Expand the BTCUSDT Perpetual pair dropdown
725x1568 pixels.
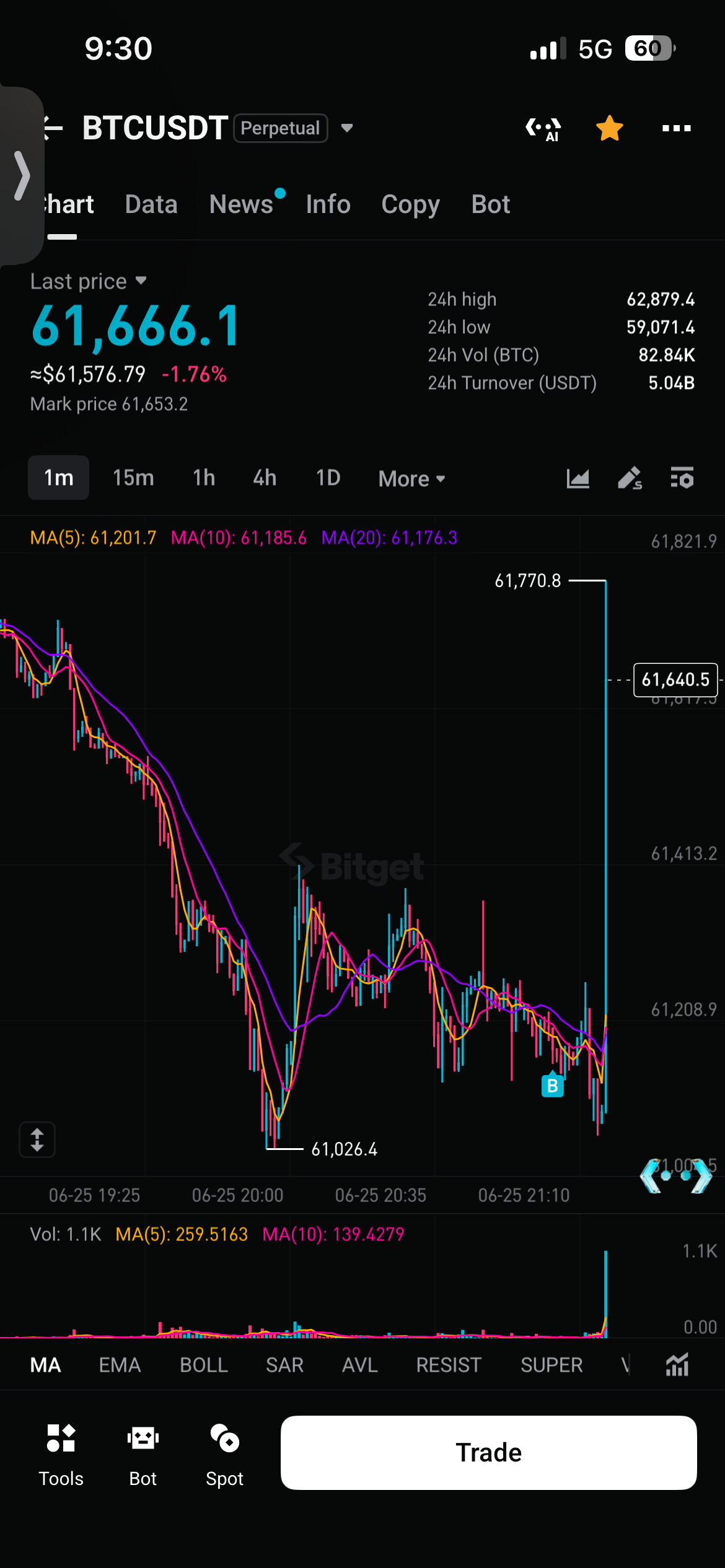[x=347, y=128]
